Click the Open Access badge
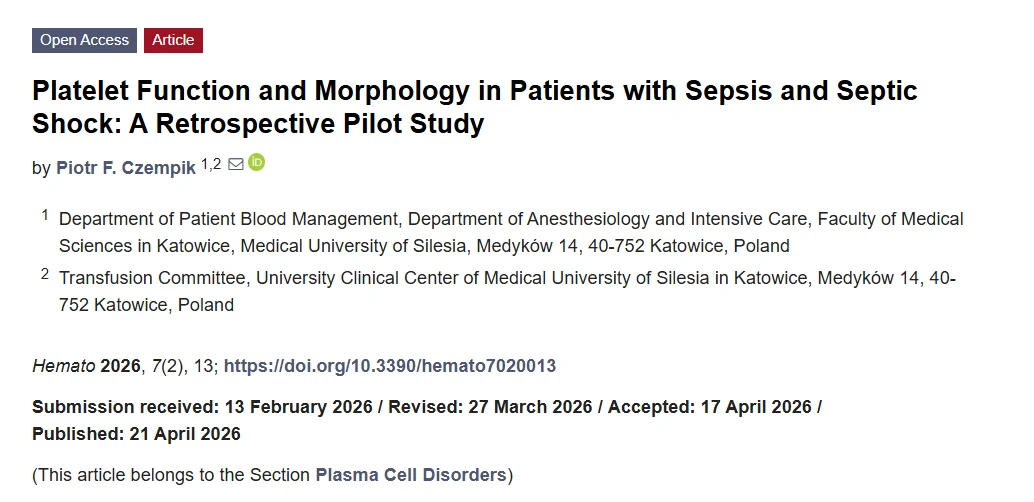 point(84,40)
